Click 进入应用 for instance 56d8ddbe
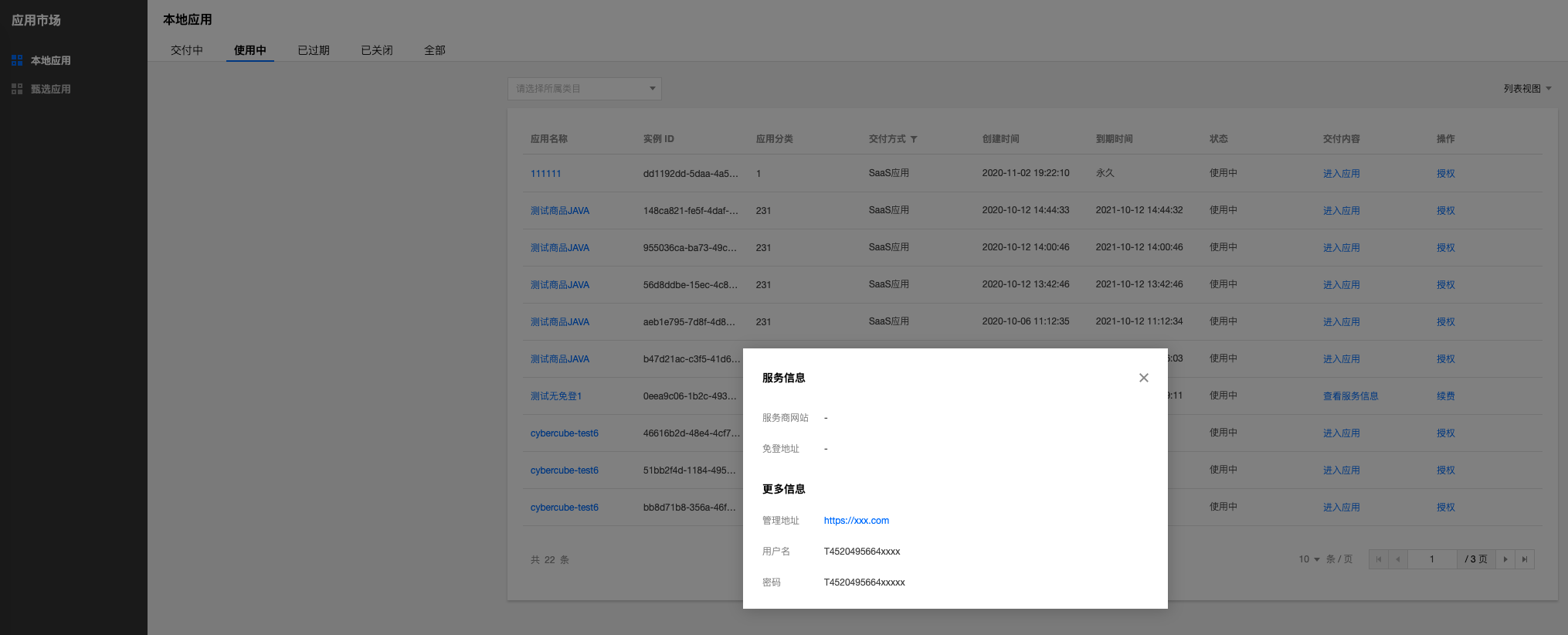Image resolution: width=1568 pixels, height=635 pixels. (1342, 285)
